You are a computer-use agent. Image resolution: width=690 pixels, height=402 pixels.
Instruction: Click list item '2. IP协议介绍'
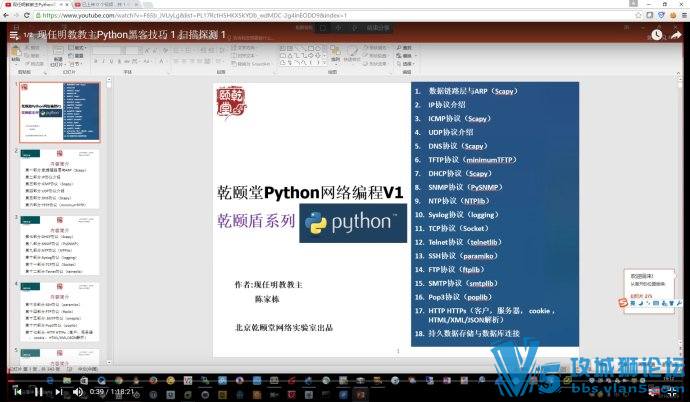440,105
